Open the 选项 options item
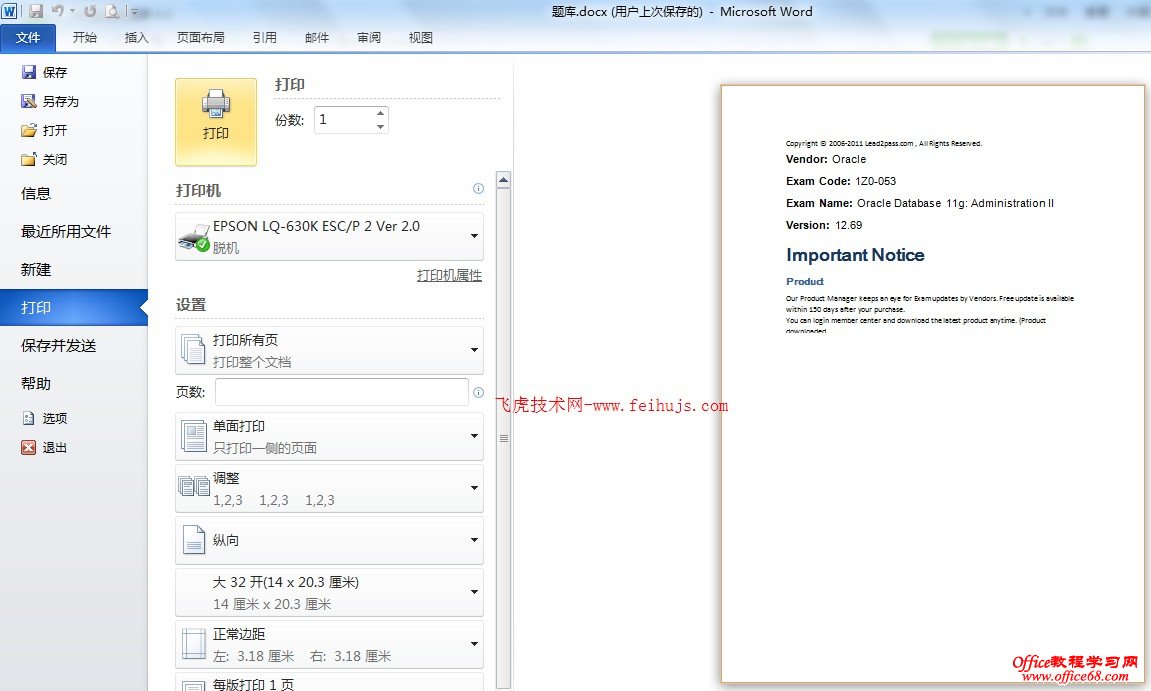The height and width of the screenshot is (691, 1151). (x=44, y=418)
